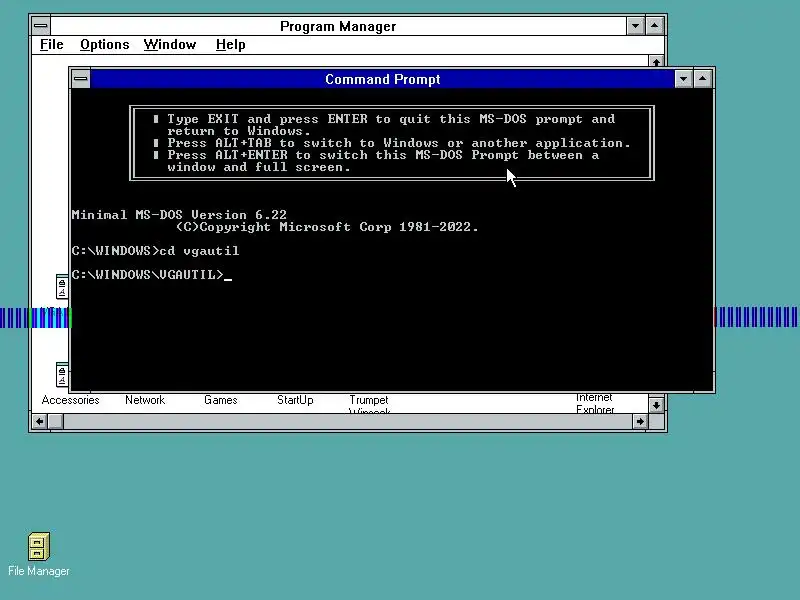Select the Internet Explorer program group
The image size is (800, 600).
coord(595,403)
